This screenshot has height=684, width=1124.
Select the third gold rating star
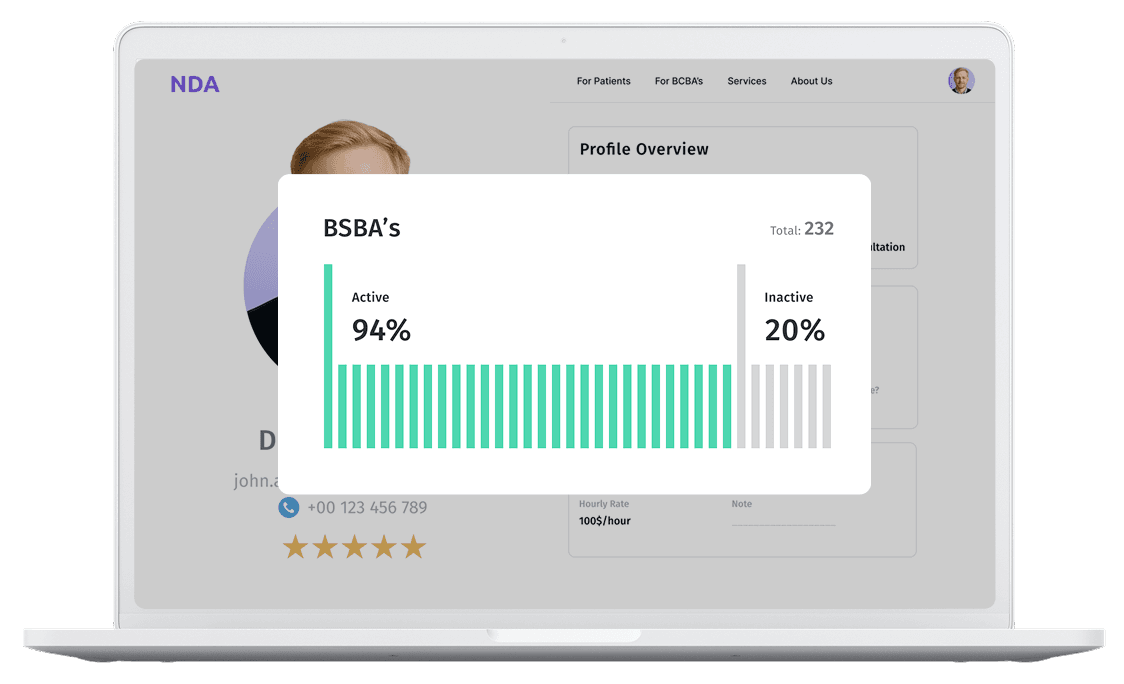pos(354,547)
